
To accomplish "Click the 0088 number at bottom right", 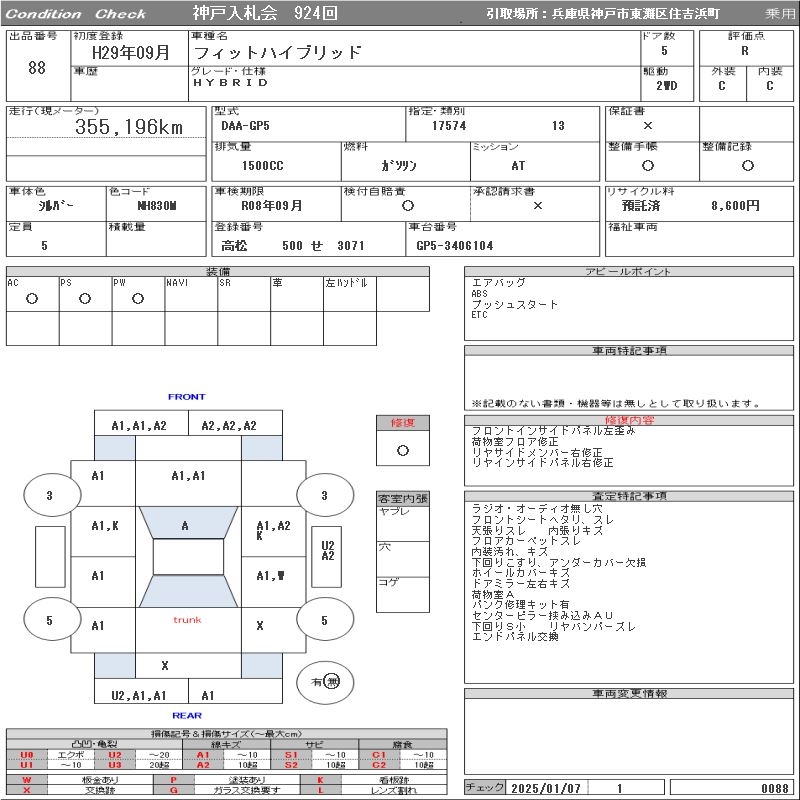I will tap(775, 788).
